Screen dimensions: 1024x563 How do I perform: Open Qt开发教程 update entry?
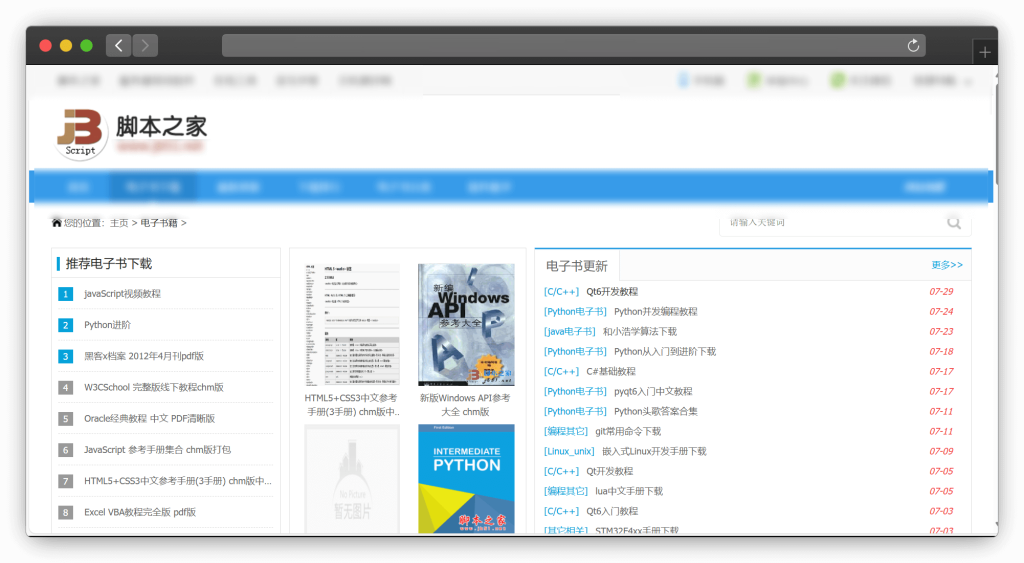[609, 471]
